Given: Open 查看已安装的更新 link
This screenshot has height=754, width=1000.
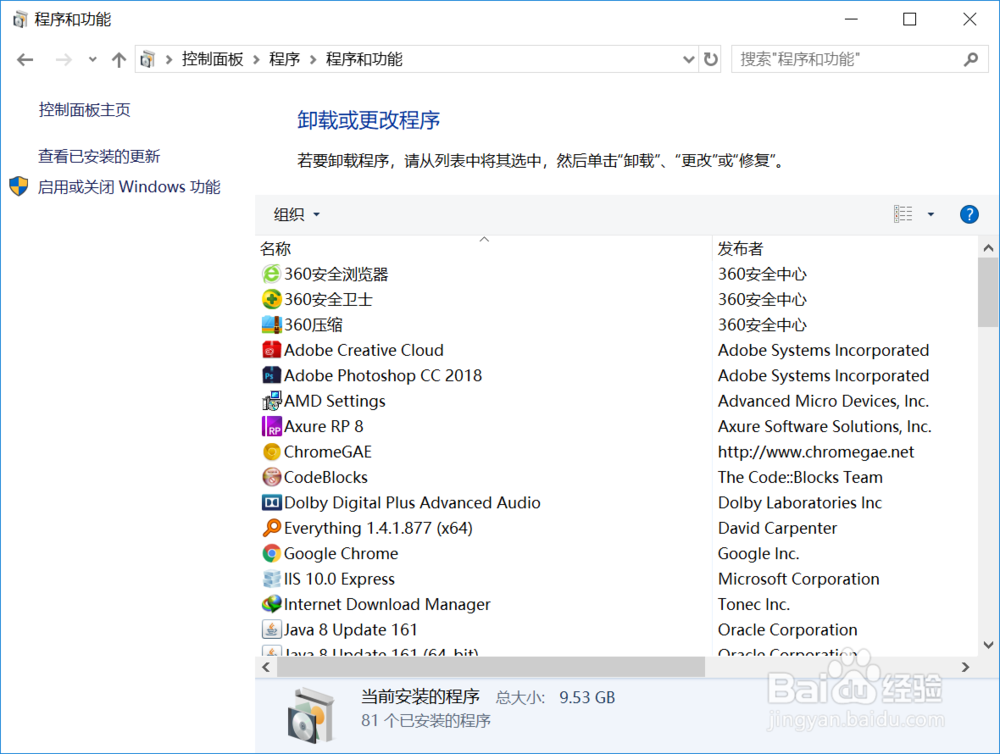Looking at the screenshot, I should click(x=99, y=156).
